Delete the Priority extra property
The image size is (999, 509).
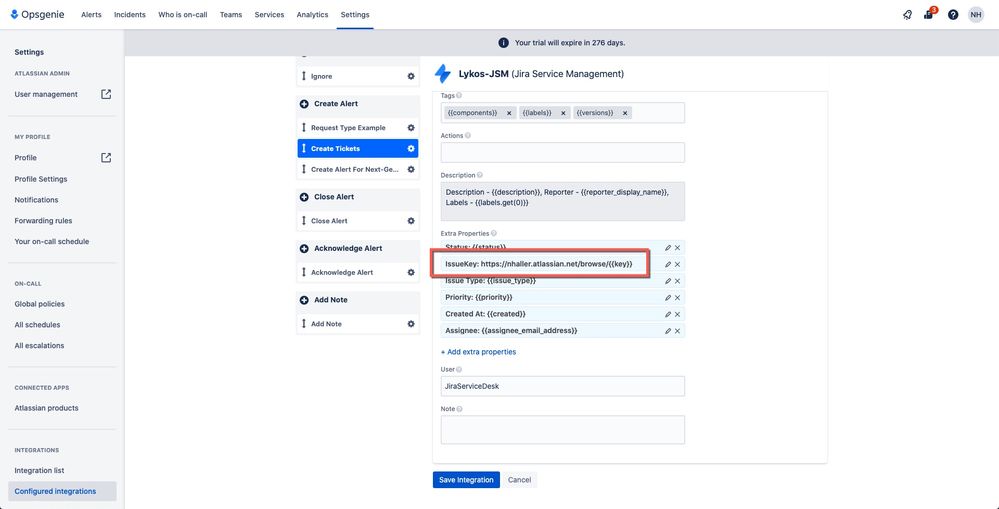[x=677, y=298]
